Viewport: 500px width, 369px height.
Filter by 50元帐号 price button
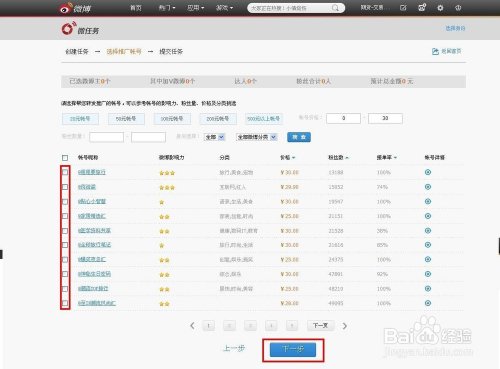[126, 119]
